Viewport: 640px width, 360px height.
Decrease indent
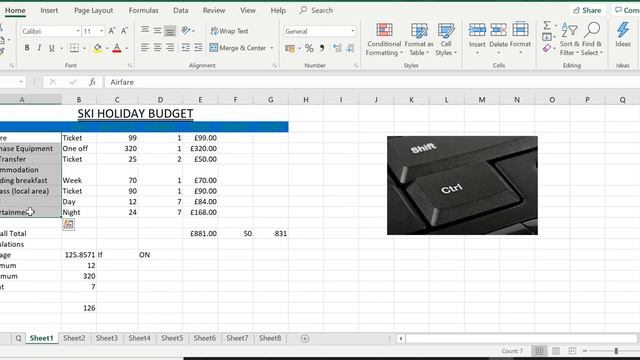pyautogui.click(x=186, y=48)
